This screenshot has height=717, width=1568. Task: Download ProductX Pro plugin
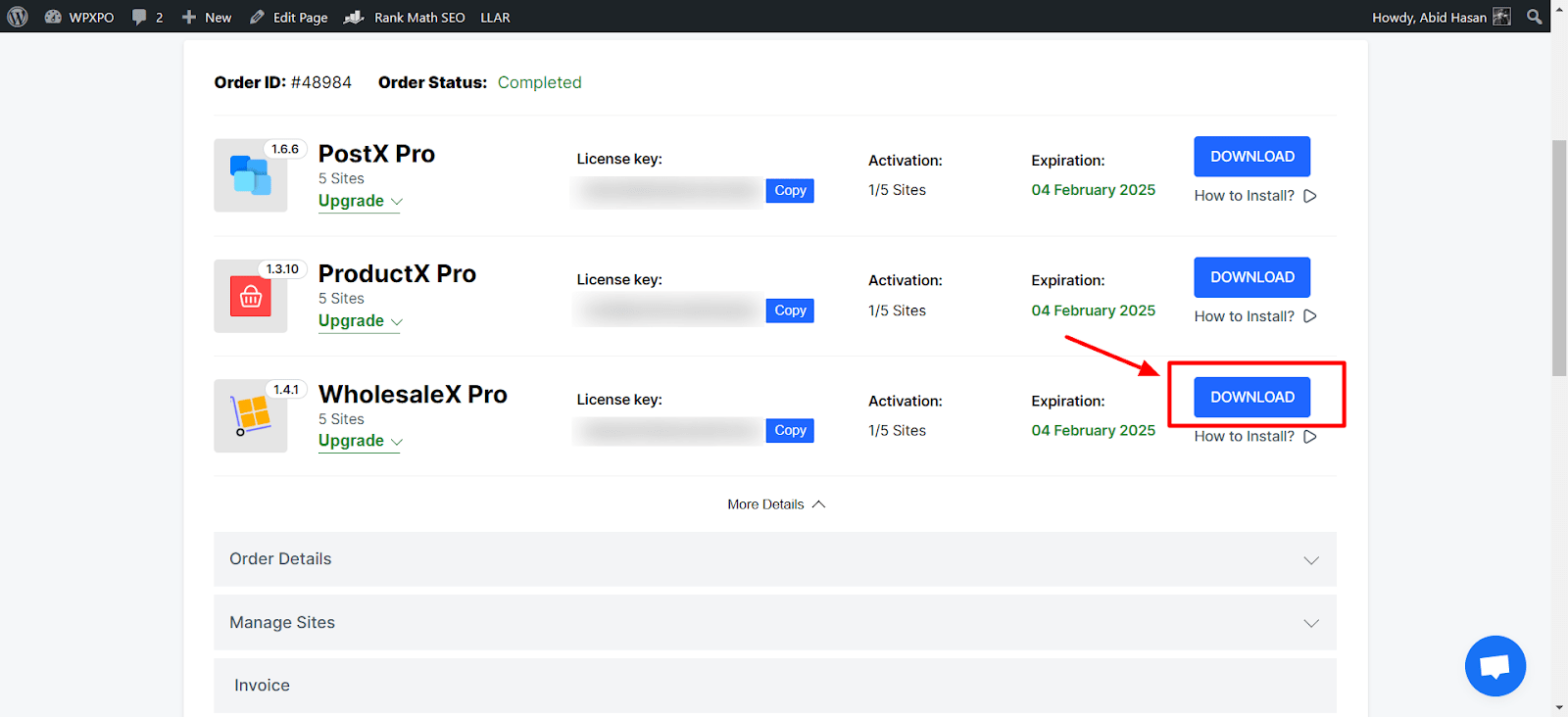[1251, 277]
